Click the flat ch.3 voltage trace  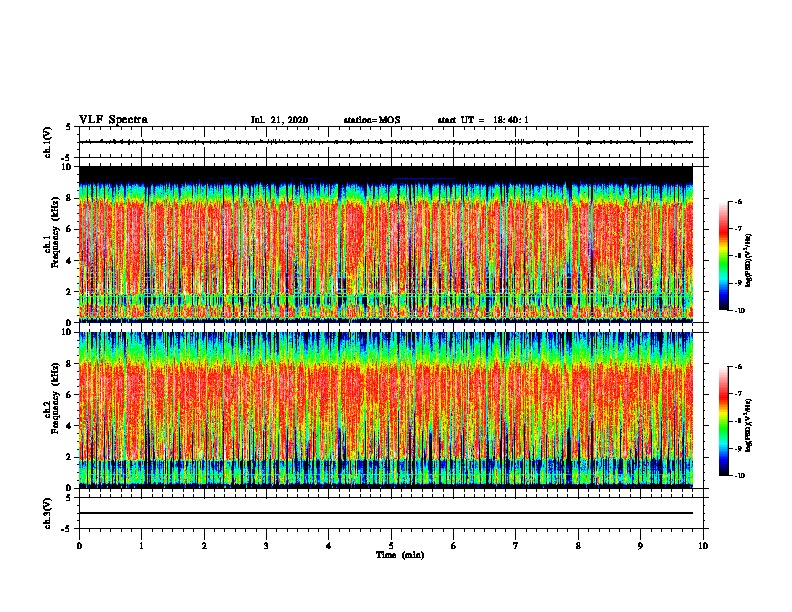pyautogui.click(x=386, y=513)
